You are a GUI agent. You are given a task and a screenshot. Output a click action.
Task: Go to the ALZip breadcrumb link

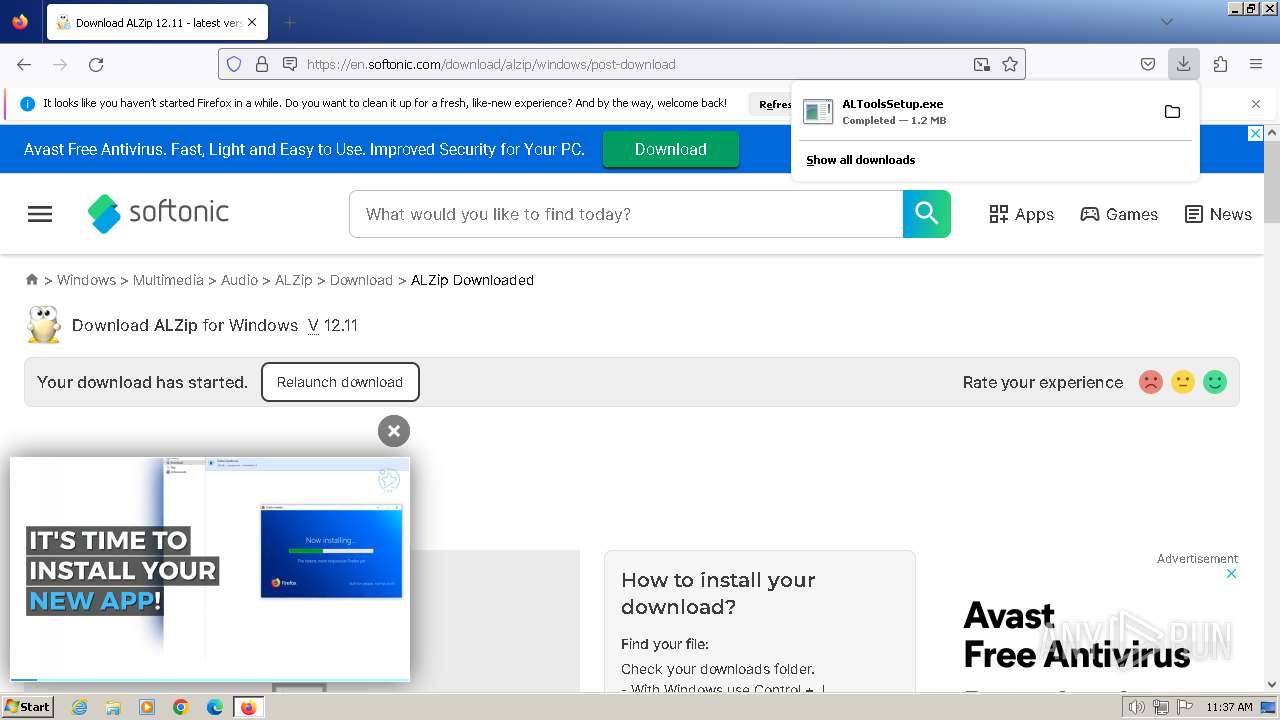click(x=294, y=280)
